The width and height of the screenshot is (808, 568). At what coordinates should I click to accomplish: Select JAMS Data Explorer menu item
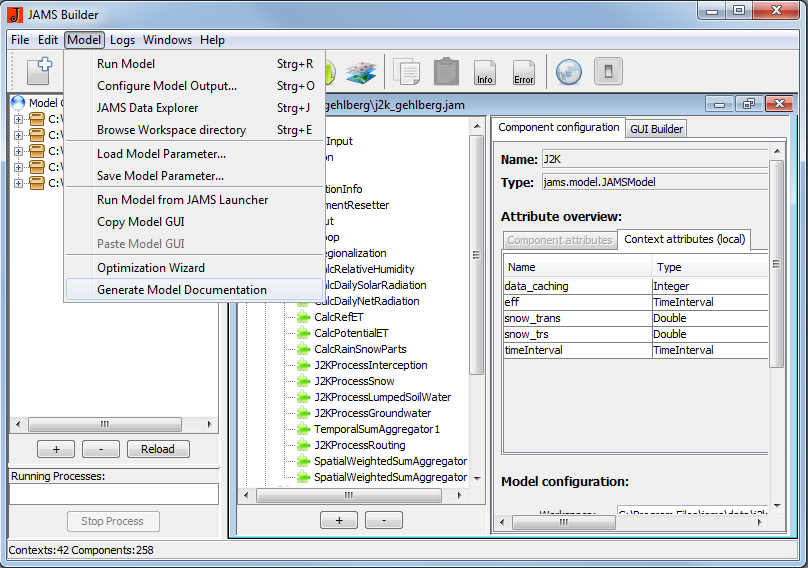(x=147, y=108)
